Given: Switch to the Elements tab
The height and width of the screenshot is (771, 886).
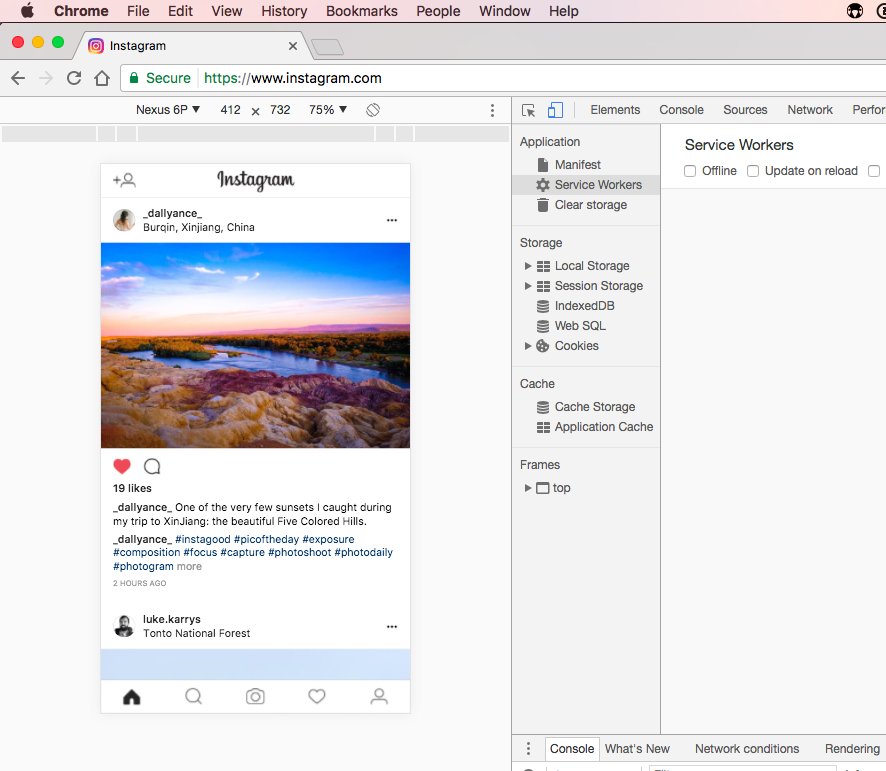Looking at the screenshot, I should click(615, 110).
